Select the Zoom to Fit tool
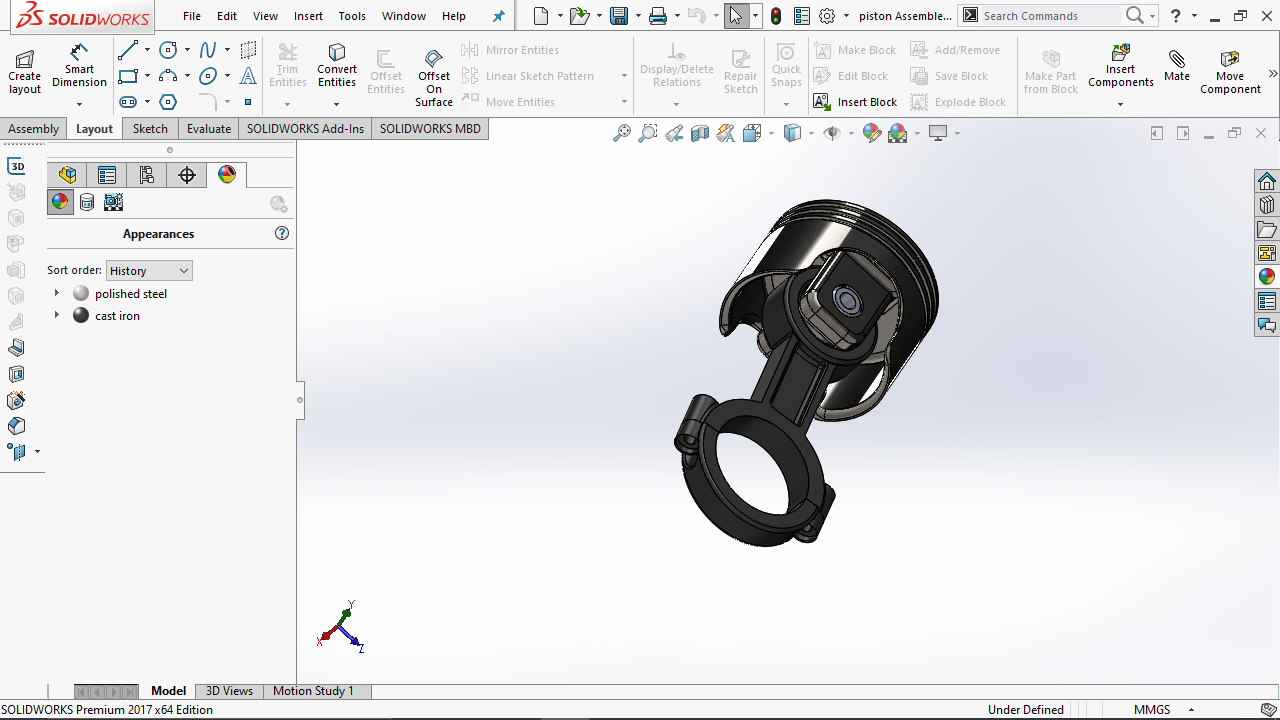The height and width of the screenshot is (720, 1280). pos(622,132)
